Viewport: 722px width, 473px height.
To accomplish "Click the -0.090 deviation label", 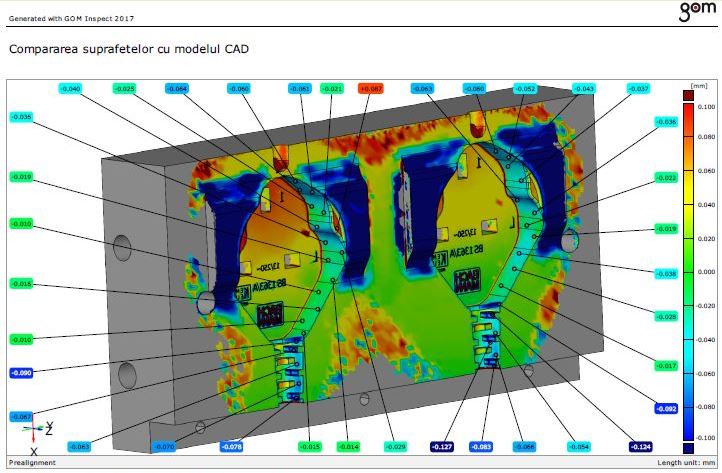I will pyautogui.click(x=22, y=373).
